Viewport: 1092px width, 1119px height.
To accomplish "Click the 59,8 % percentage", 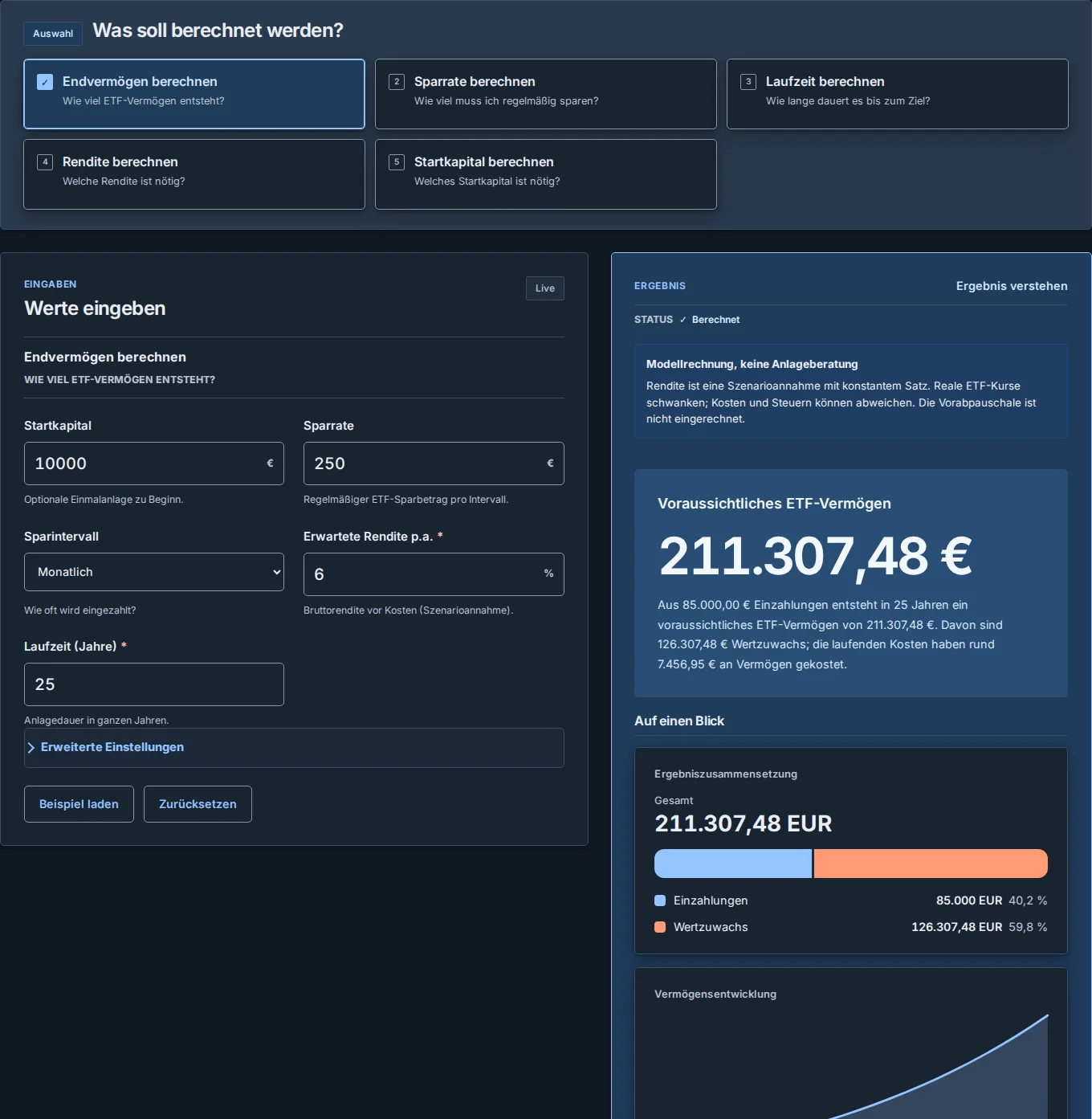I will click(x=1028, y=927).
